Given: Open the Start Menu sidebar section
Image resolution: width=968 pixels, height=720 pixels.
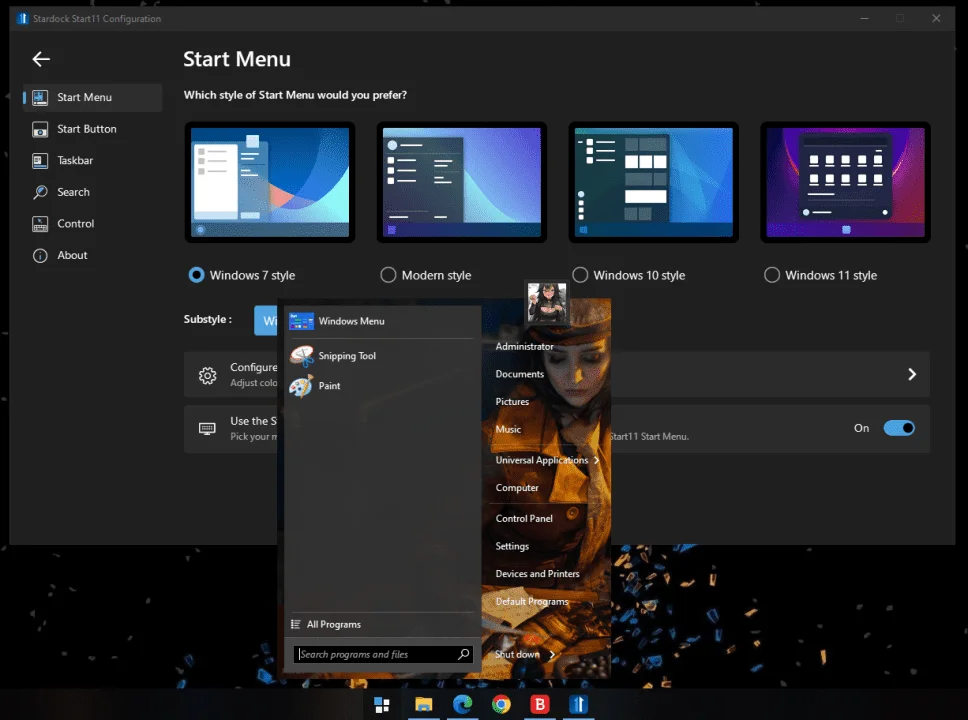Looking at the screenshot, I should point(93,98).
